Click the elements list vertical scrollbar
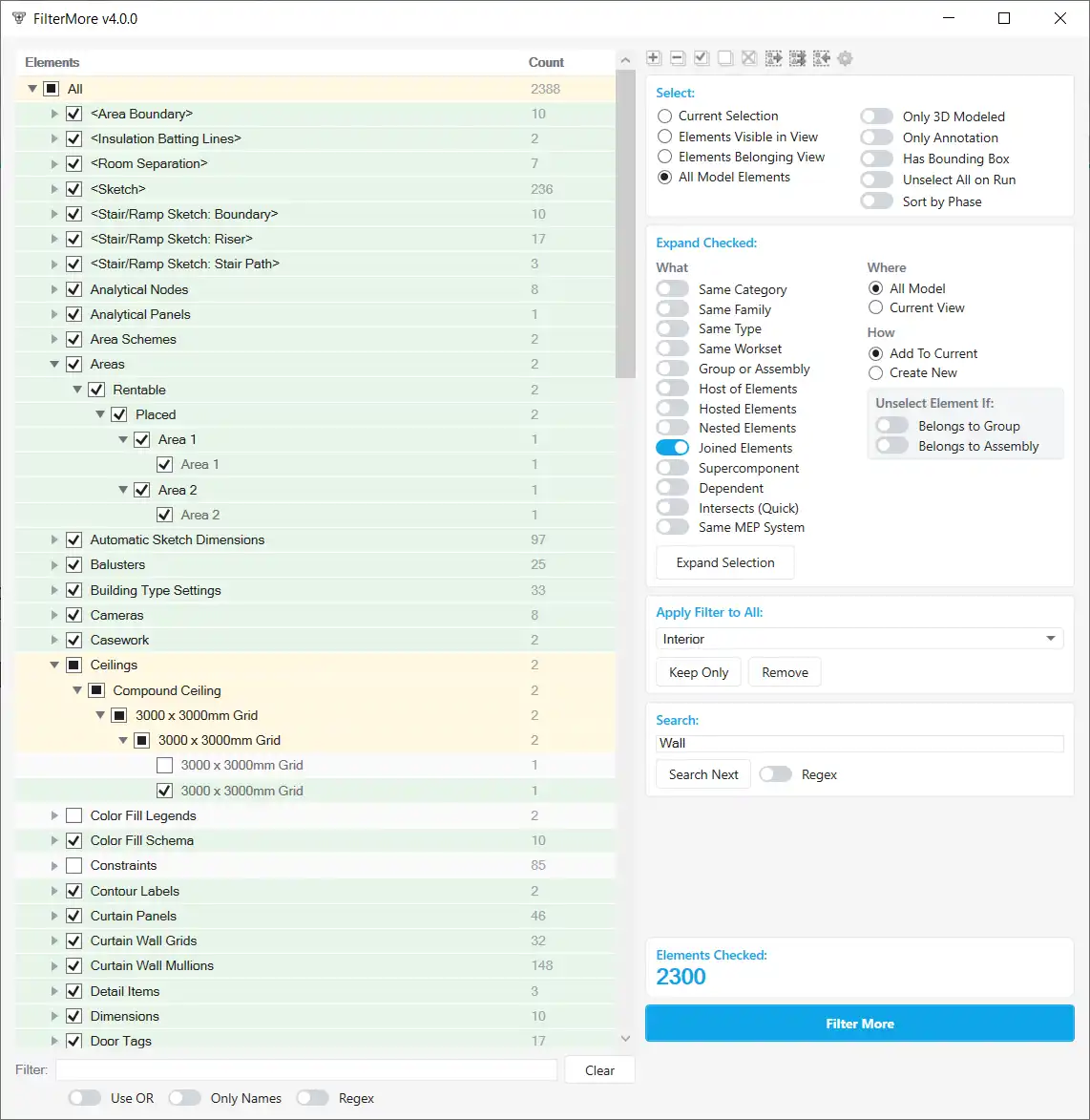Screen dimensions: 1090x1120 (x=625, y=229)
